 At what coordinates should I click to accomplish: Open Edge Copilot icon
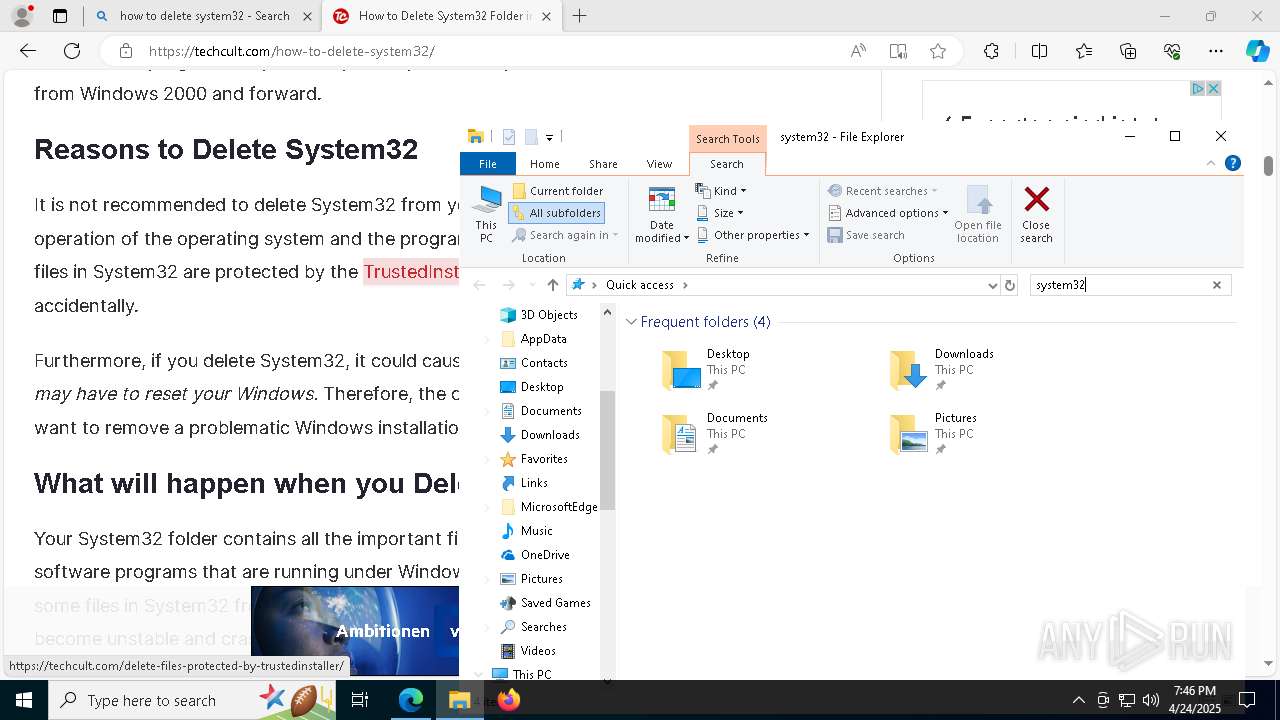(x=1257, y=51)
